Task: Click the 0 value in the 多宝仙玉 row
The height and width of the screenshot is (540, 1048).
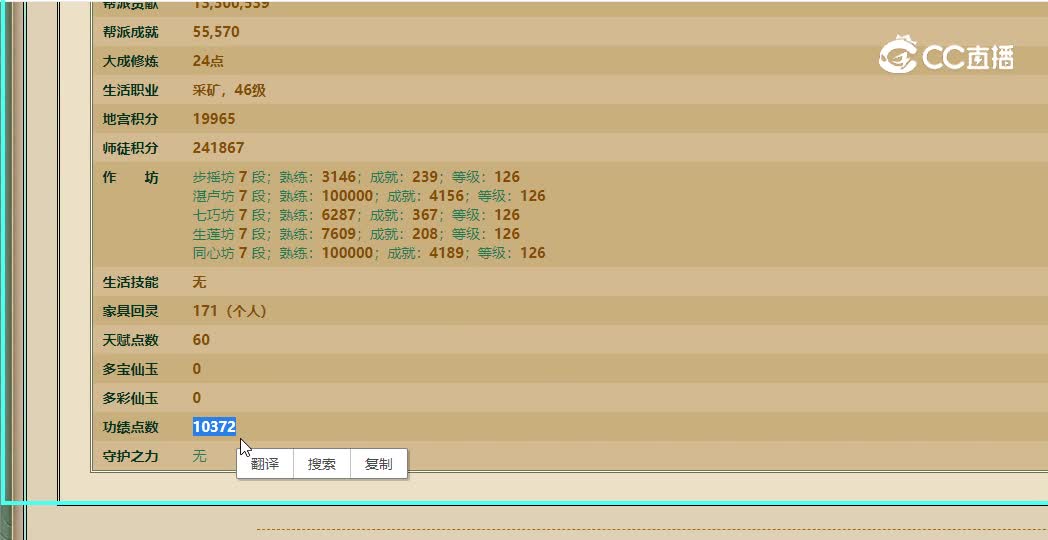Action: click(x=196, y=368)
